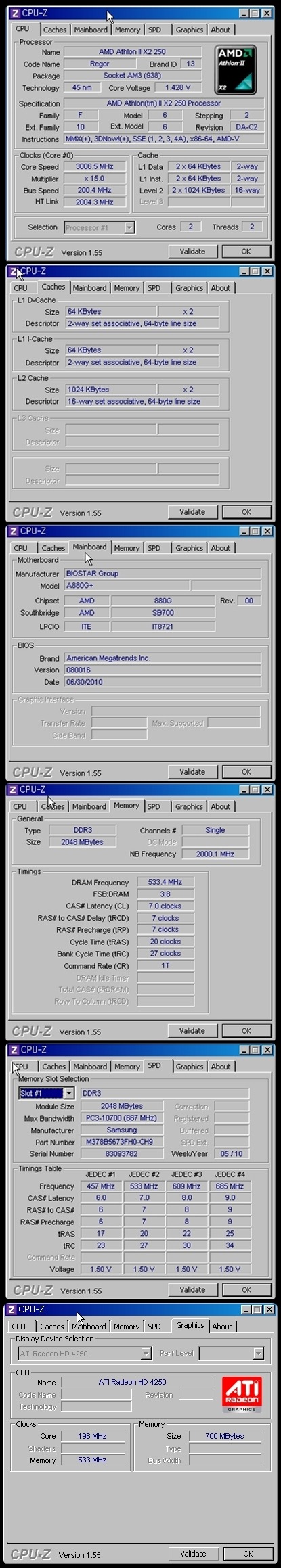Open the Processor #1 selection dropdown

click(x=129, y=227)
